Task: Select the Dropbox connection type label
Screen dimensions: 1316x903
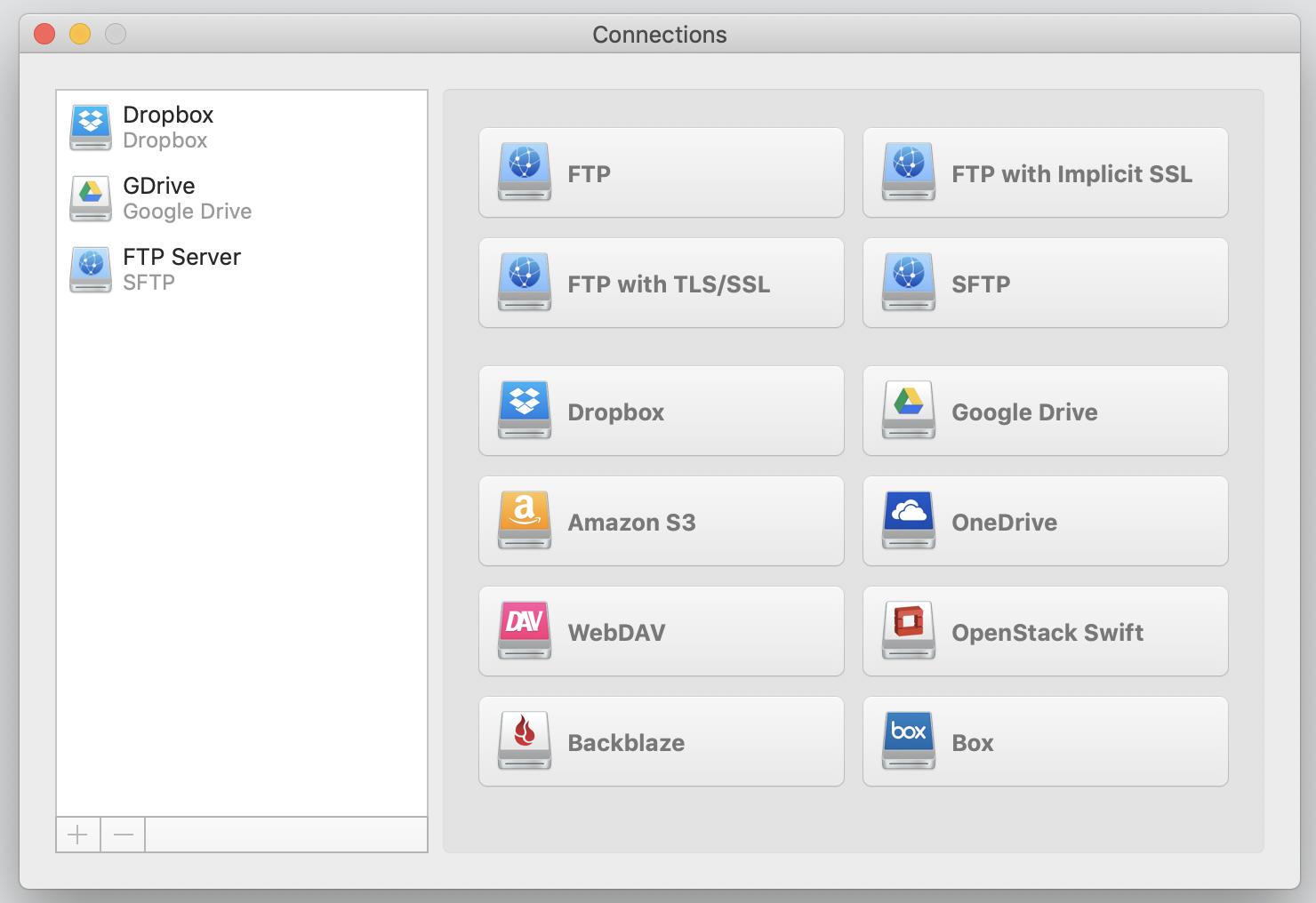Action: point(616,412)
